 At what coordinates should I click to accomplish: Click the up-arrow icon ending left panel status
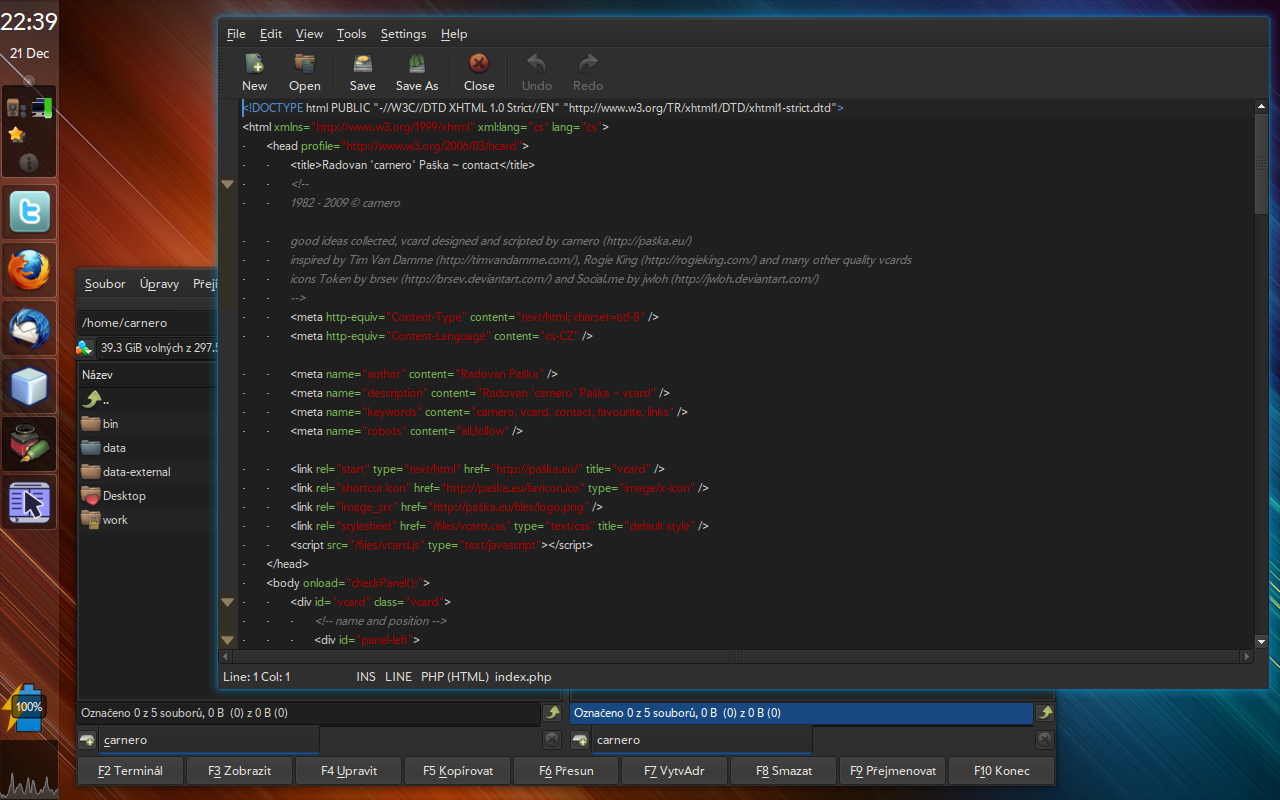[552, 713]
